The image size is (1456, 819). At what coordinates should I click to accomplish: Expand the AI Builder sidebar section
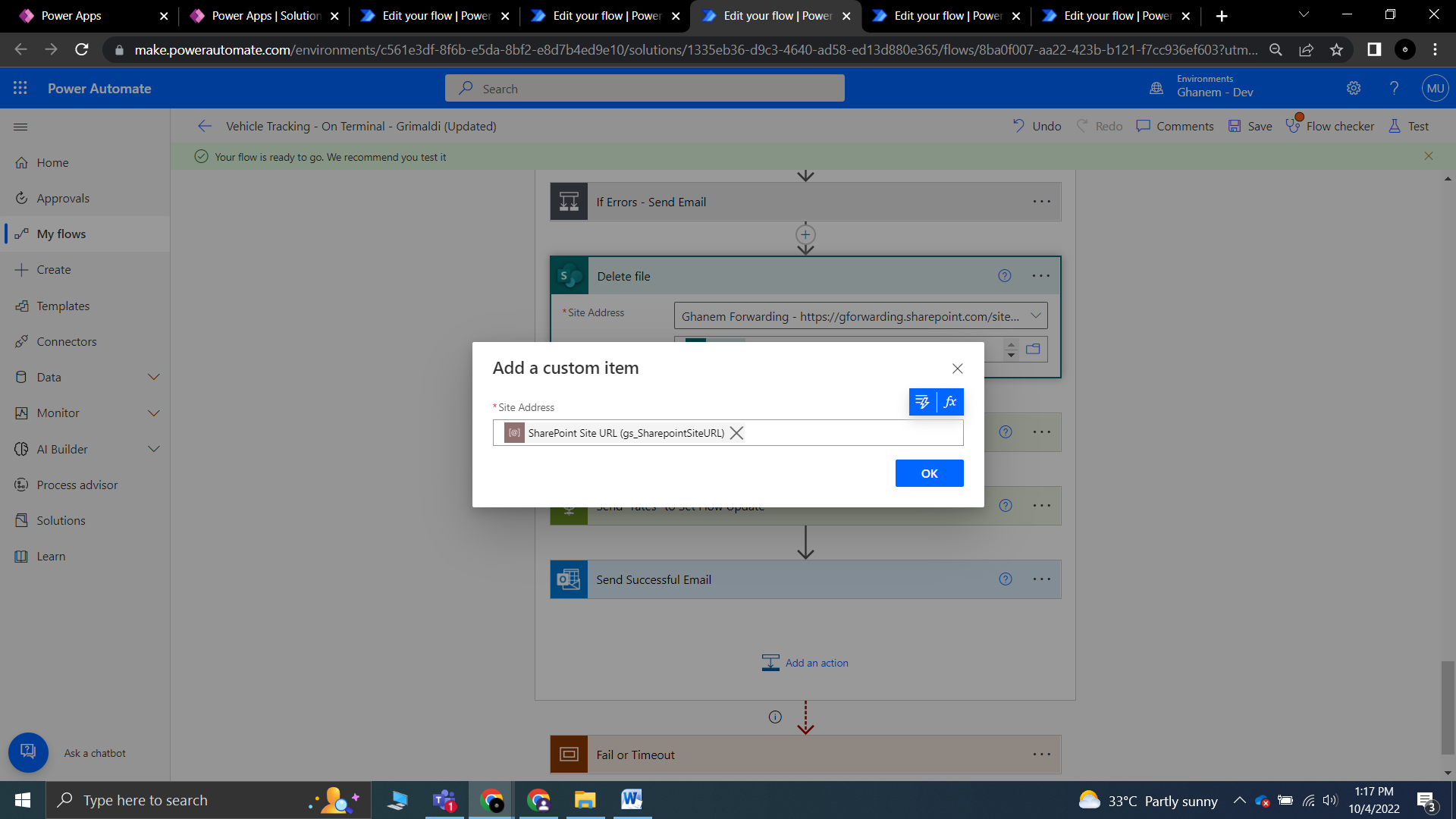tap(154, 449)
